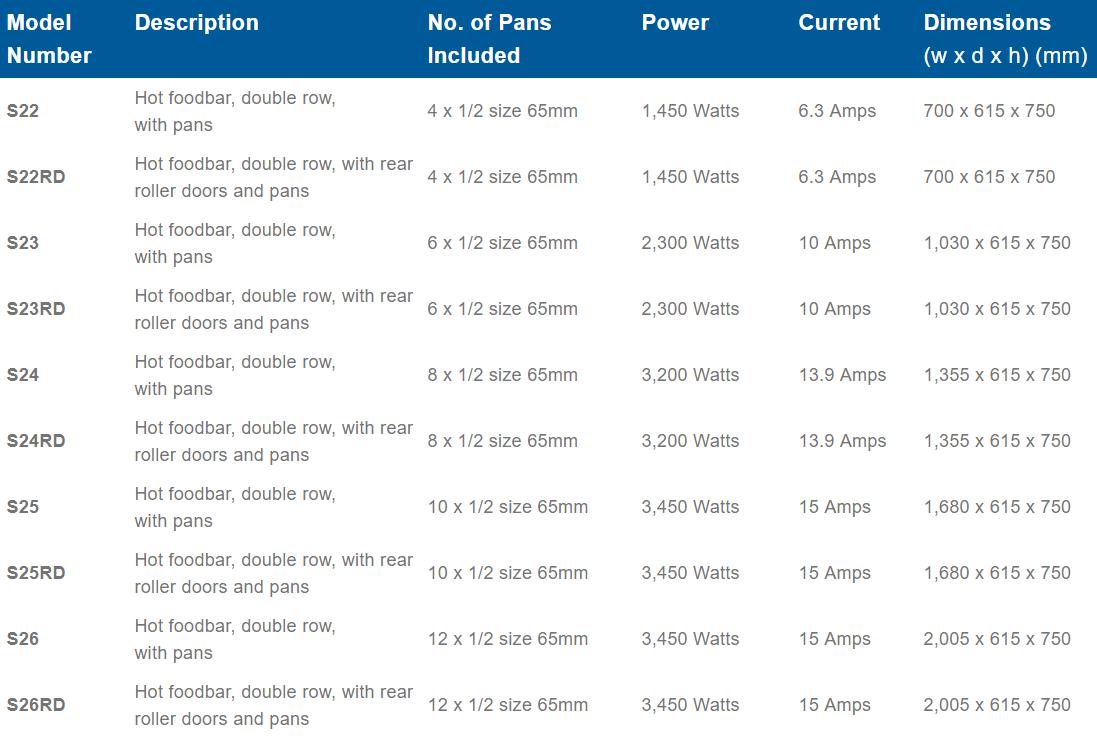Select model number S26
The image size is (1097, 740).
[23, 639]
